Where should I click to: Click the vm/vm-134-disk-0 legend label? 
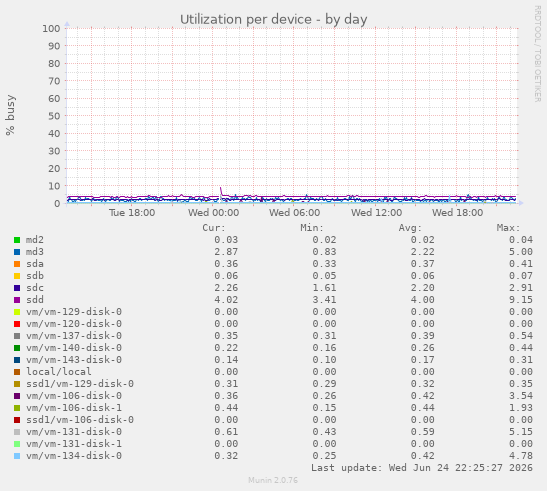point(74,456)
